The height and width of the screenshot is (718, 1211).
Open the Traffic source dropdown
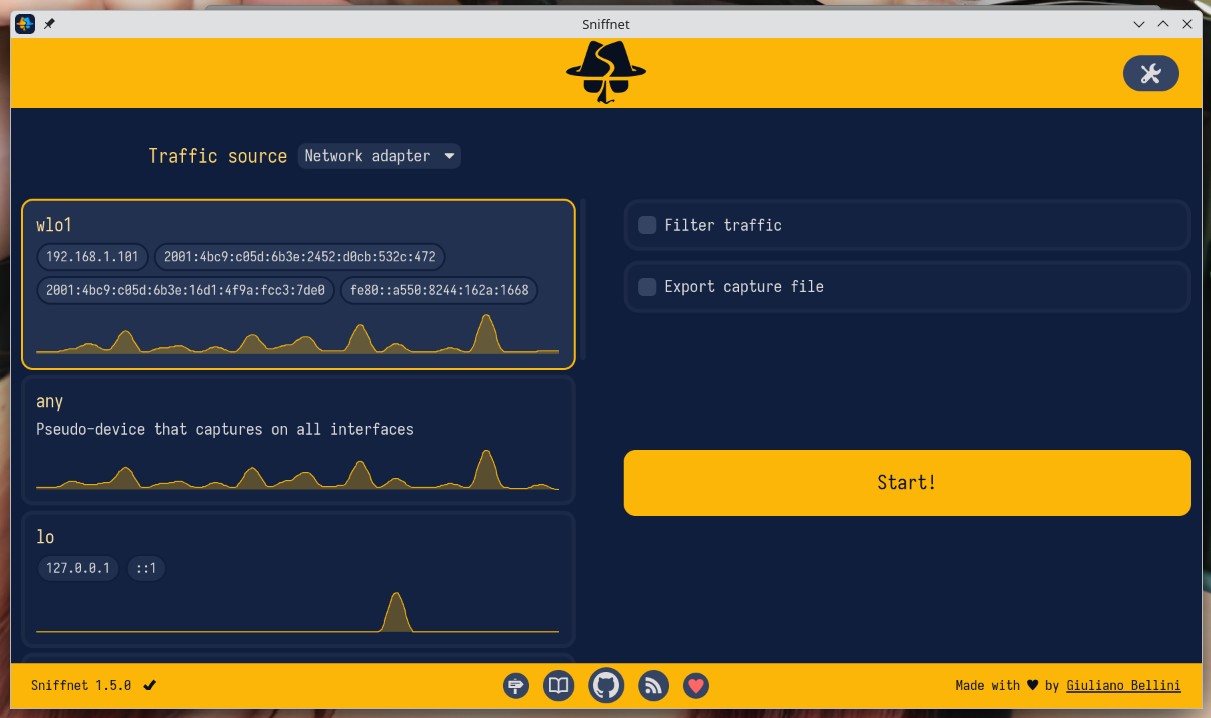click(x=378, y=156)
